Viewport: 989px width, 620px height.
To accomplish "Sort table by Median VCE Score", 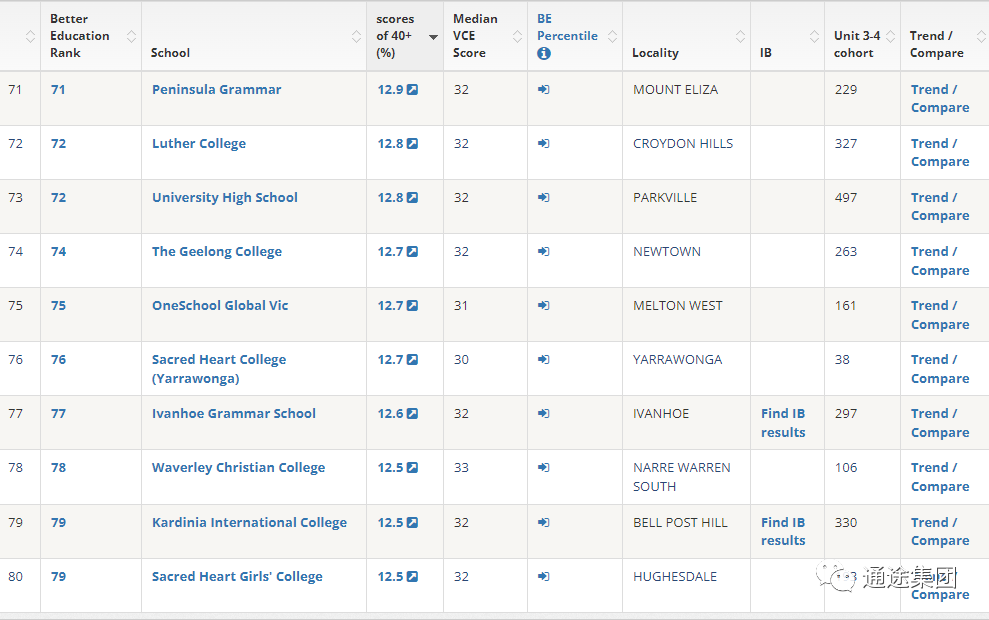I will pos(517,37).
